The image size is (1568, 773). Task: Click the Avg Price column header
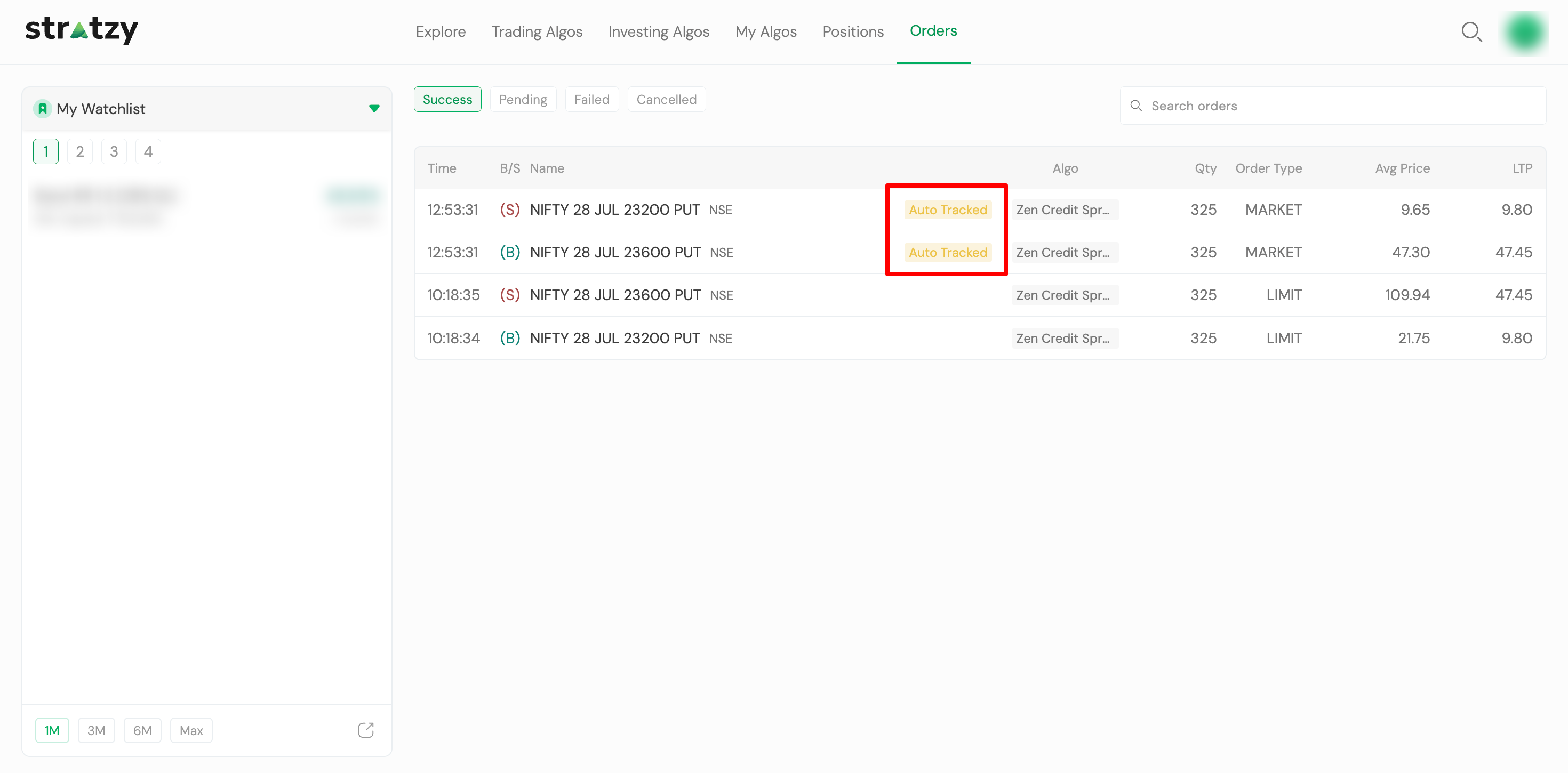pos(1403,168)
